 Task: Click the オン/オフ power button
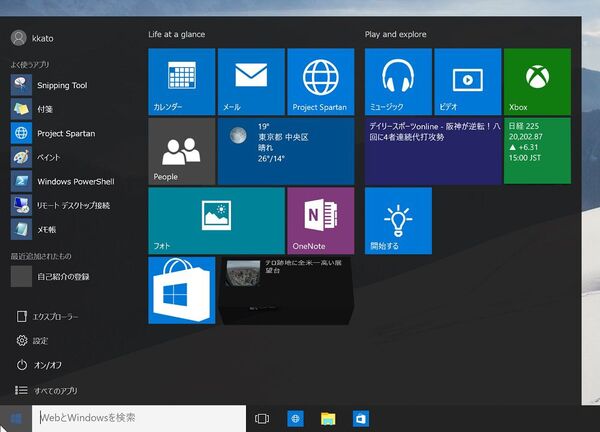coord(39,365)
